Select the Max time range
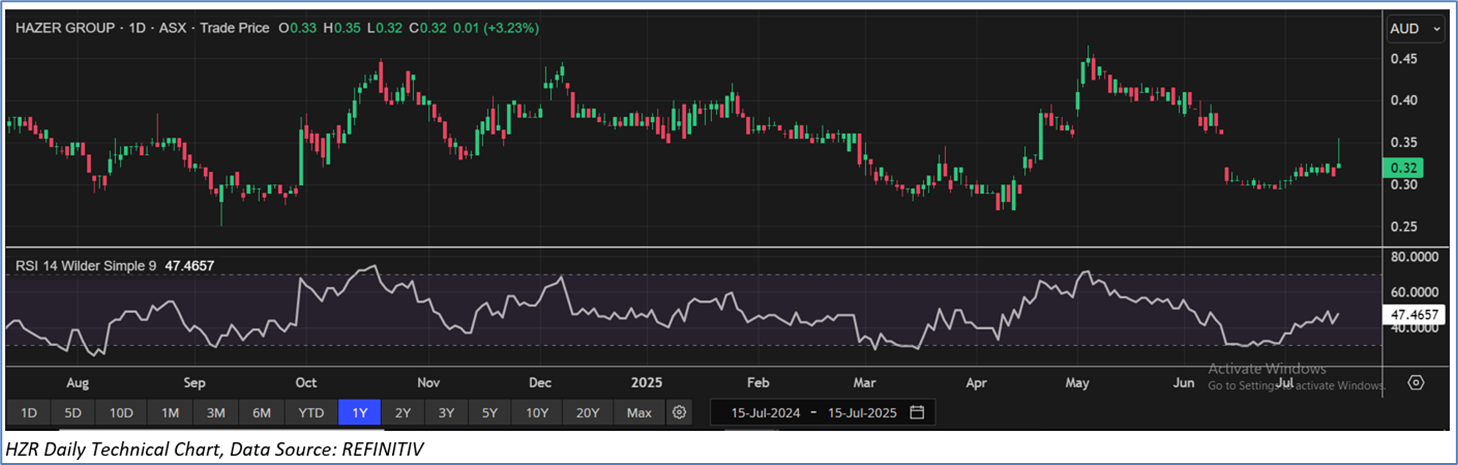Screen dimensions: 1458x465 click(x=638, y=412)
